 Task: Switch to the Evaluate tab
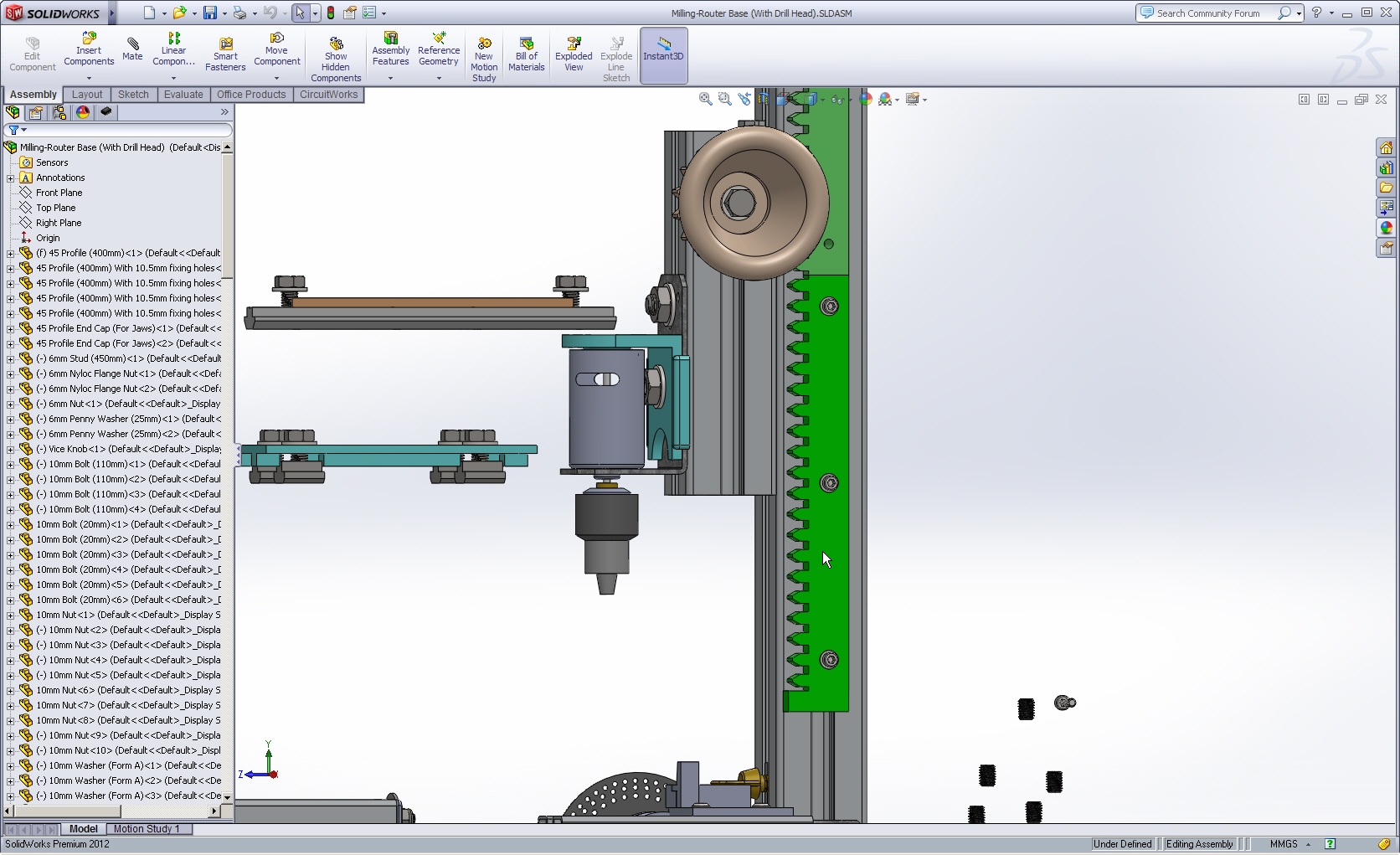pyautogui.click(x=183, y=95)
